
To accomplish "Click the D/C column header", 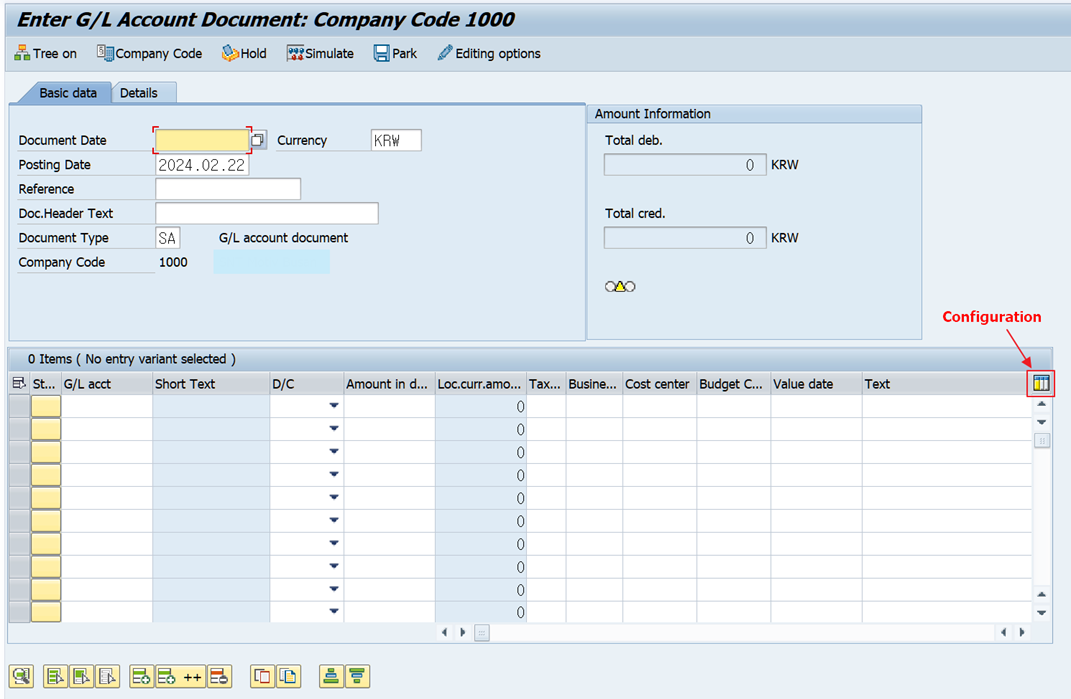I will pos(307,384).
